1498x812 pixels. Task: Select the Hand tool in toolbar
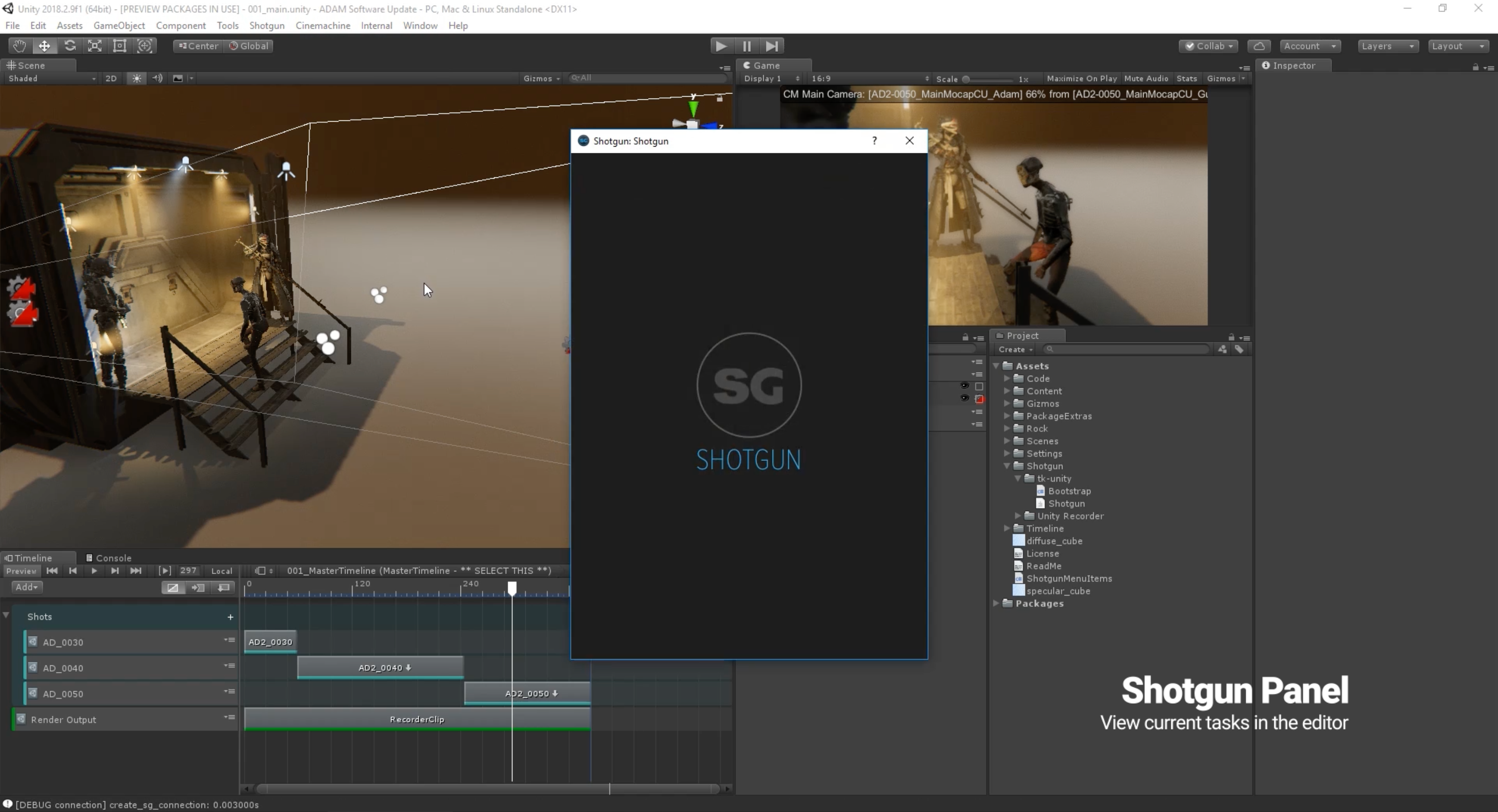pyautogui.click(x=19, y=46)
